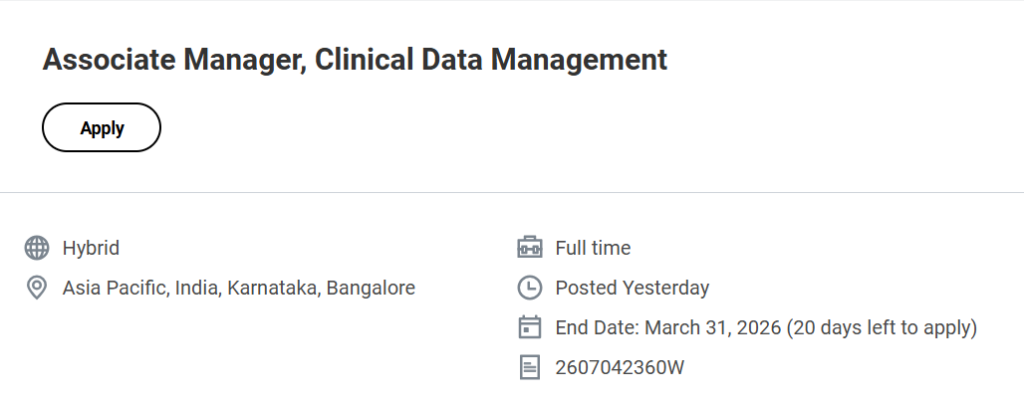Click the job requisition ID 2607042360W
The image size is (1024, 402).
pyautogui.click(x=620, y=368)
